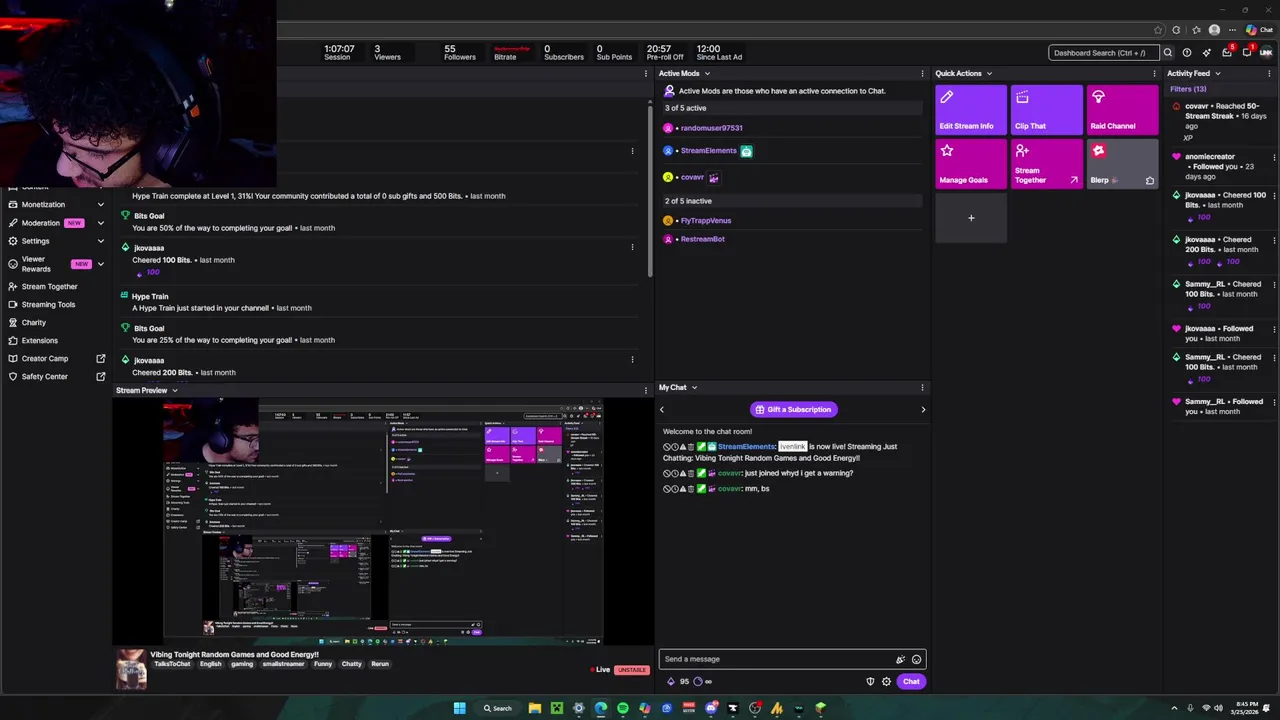Open the browser Copilot Chat button

1259,30
